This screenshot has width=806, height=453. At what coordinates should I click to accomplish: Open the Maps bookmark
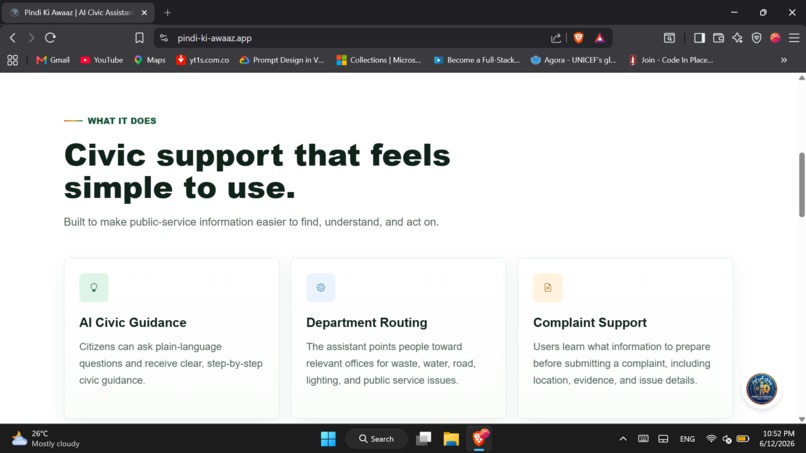click(150, 60)
